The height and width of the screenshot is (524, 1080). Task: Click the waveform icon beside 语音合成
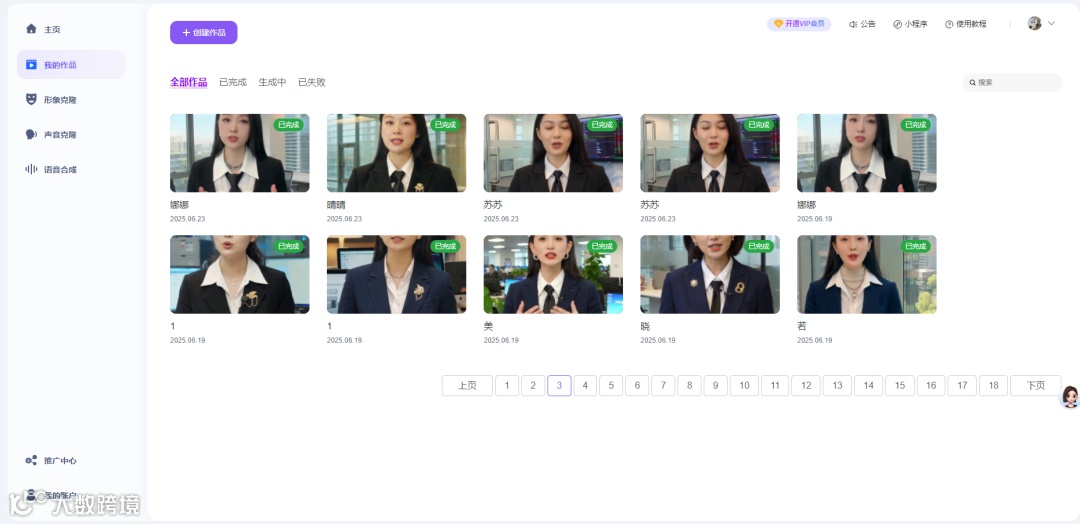click(x=31, y=169)
